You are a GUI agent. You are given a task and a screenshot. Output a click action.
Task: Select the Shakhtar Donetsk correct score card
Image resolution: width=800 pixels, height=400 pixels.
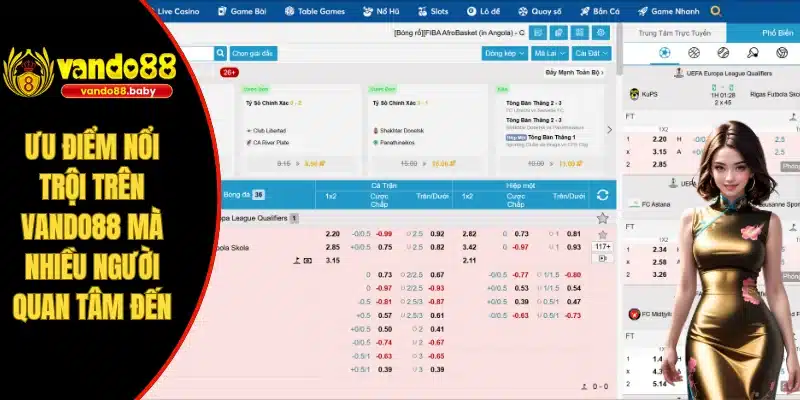tap(428, 130)
